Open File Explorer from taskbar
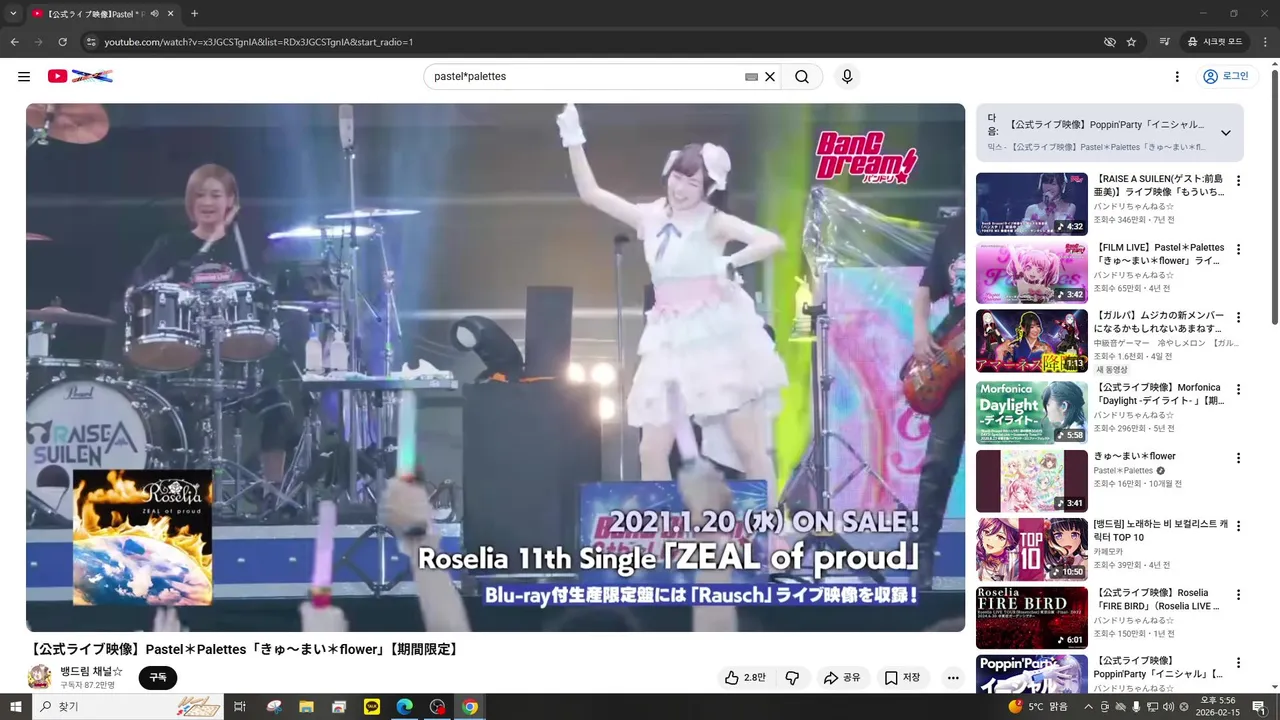The height and width of the screenshot is (720, 1280). click(x=307, y=707)
